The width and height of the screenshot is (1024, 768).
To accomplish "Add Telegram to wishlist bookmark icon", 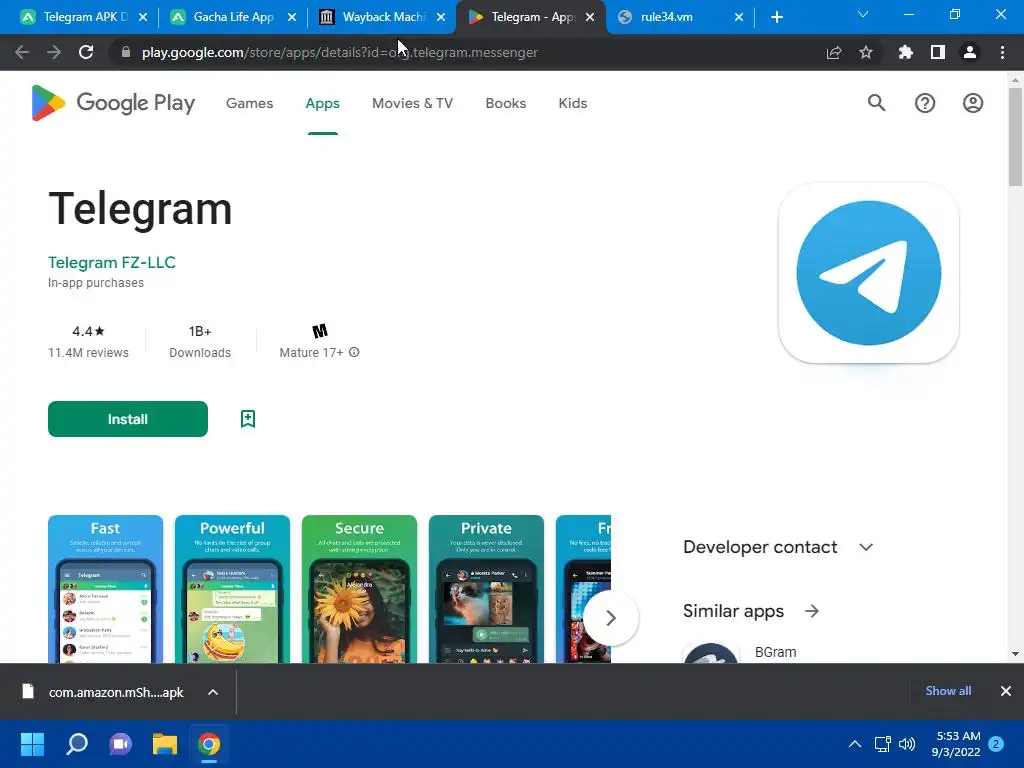I will pos(248,419).
